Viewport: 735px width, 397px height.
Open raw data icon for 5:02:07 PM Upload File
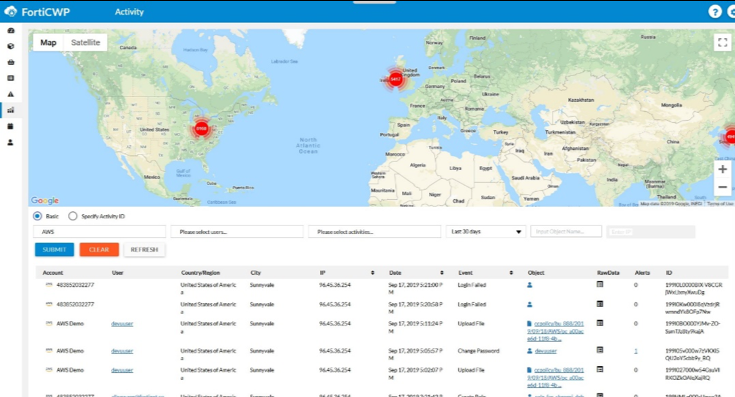[600, 370]
